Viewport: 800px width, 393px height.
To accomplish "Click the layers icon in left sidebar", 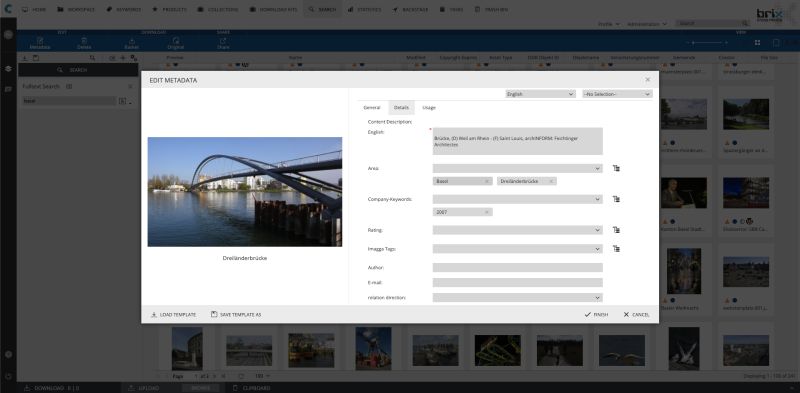I will [8, 69].
